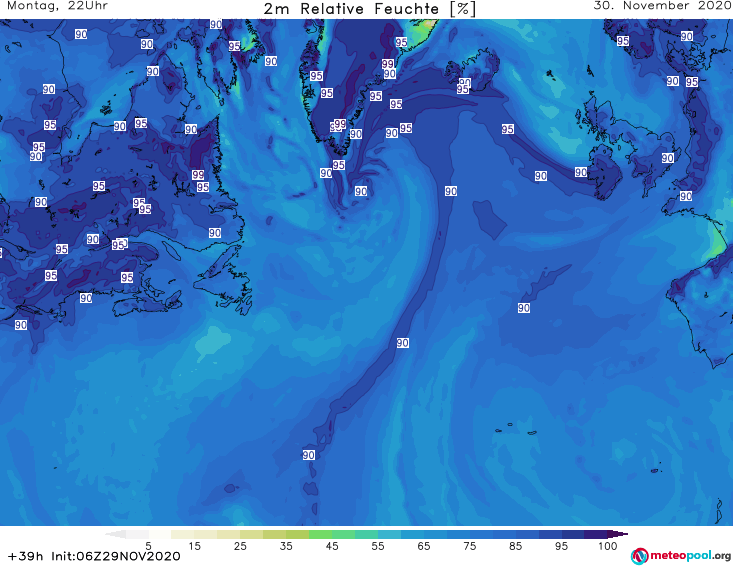The image size is (733, 566).
Task: Click the legend value "5"
Action: click(148, 546)
